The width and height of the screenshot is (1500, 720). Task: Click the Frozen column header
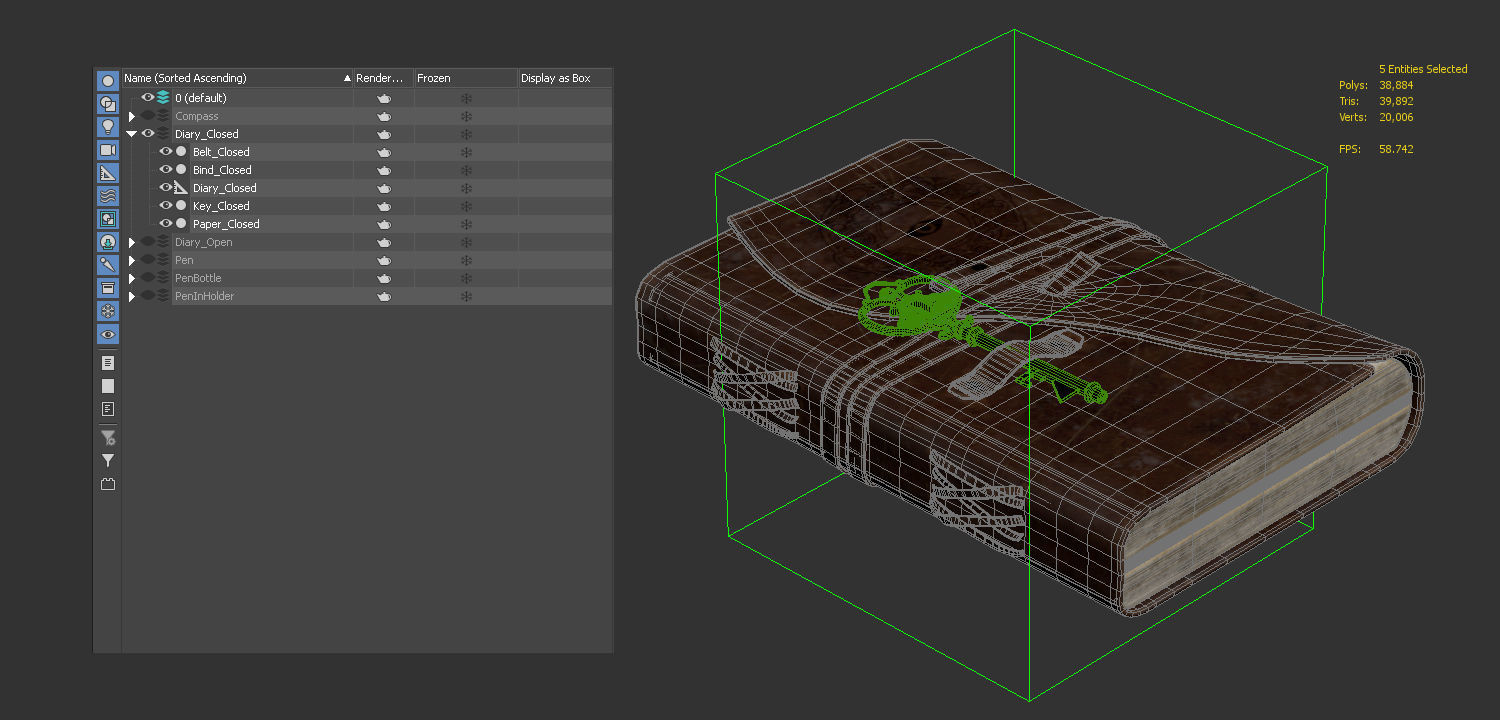pos(466,78)
